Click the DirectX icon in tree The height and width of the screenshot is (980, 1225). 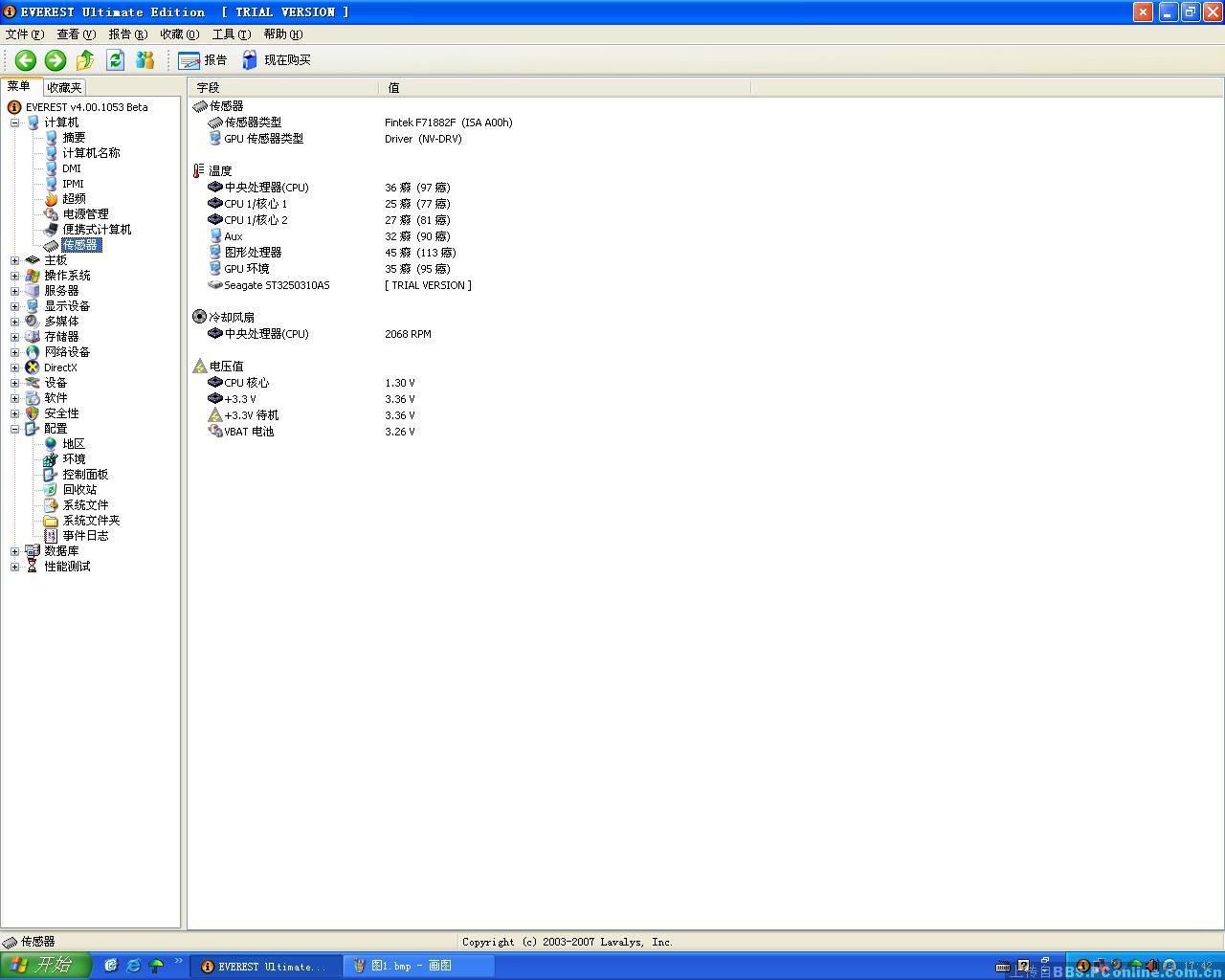pos(33,367)
